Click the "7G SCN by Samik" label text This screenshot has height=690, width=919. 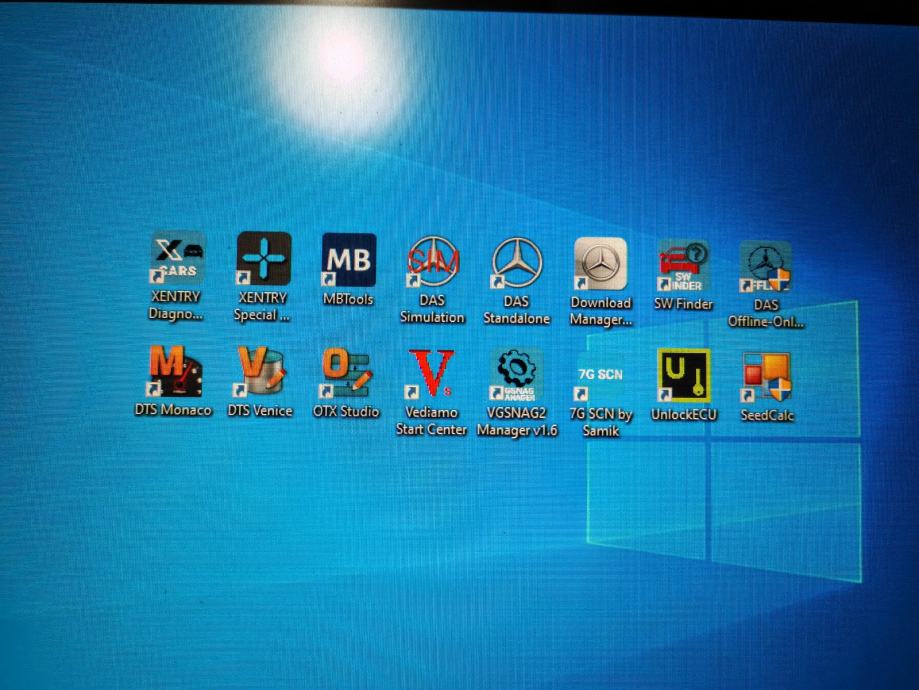(601, 423)
